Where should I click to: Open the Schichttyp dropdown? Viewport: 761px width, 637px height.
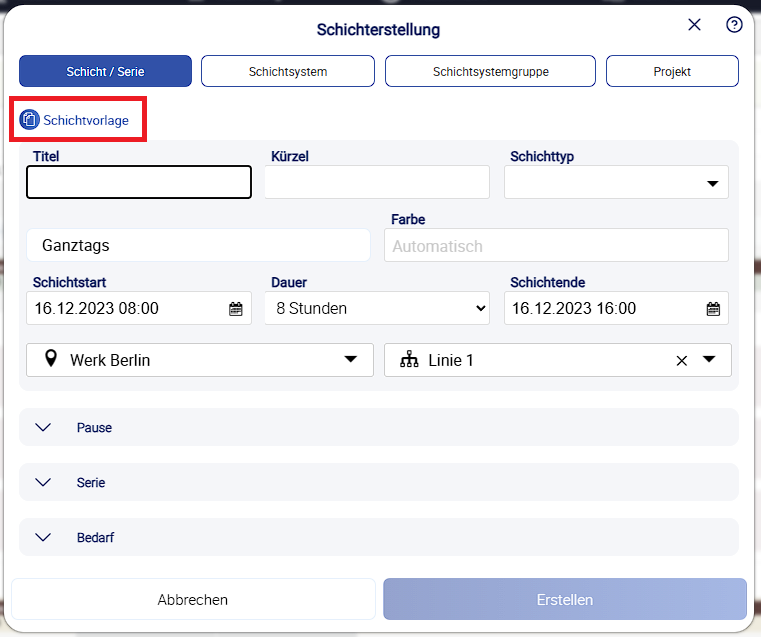point(616,183)
